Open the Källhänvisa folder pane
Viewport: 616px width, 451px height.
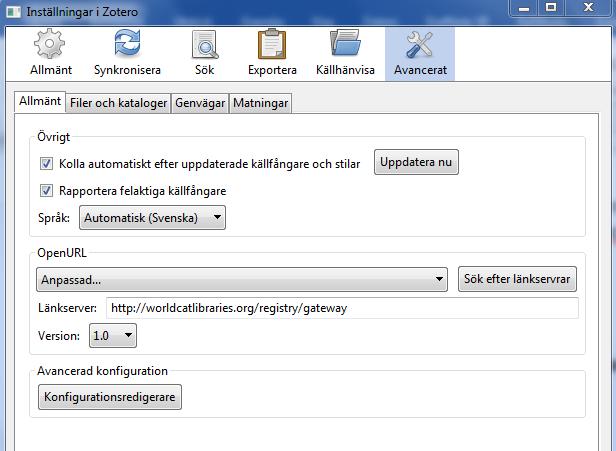tap(345, 53)
